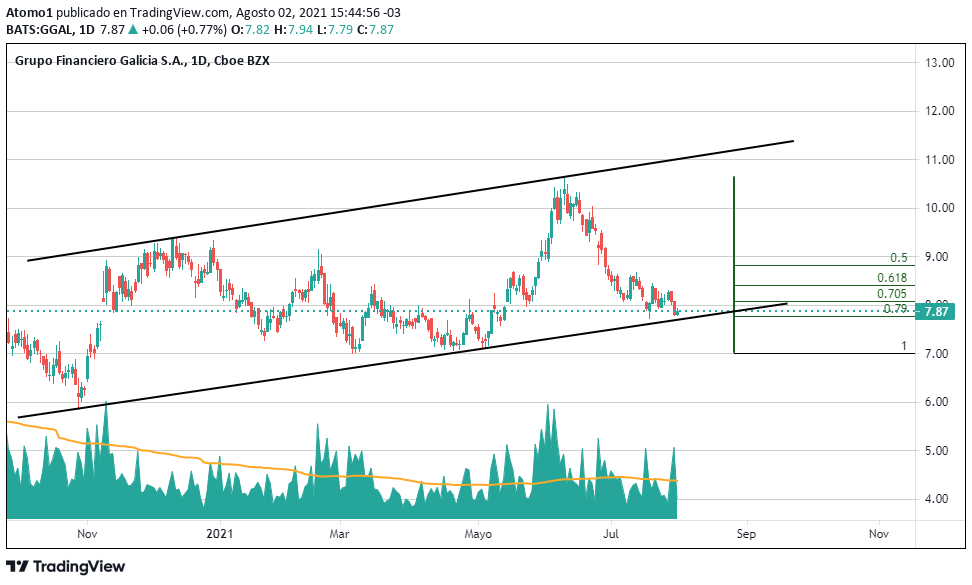The height and width of the screenshot is (585, 972).
Task: Click the 12.00 price axis label
Action: tap(940, 111)
